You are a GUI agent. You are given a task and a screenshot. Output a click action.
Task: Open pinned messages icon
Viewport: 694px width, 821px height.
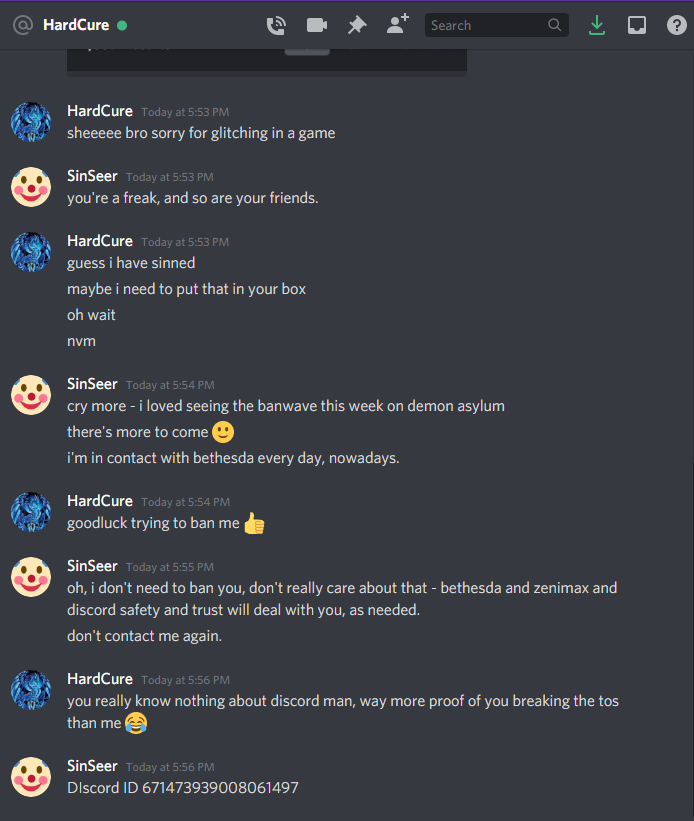click(x=357, y=25)
